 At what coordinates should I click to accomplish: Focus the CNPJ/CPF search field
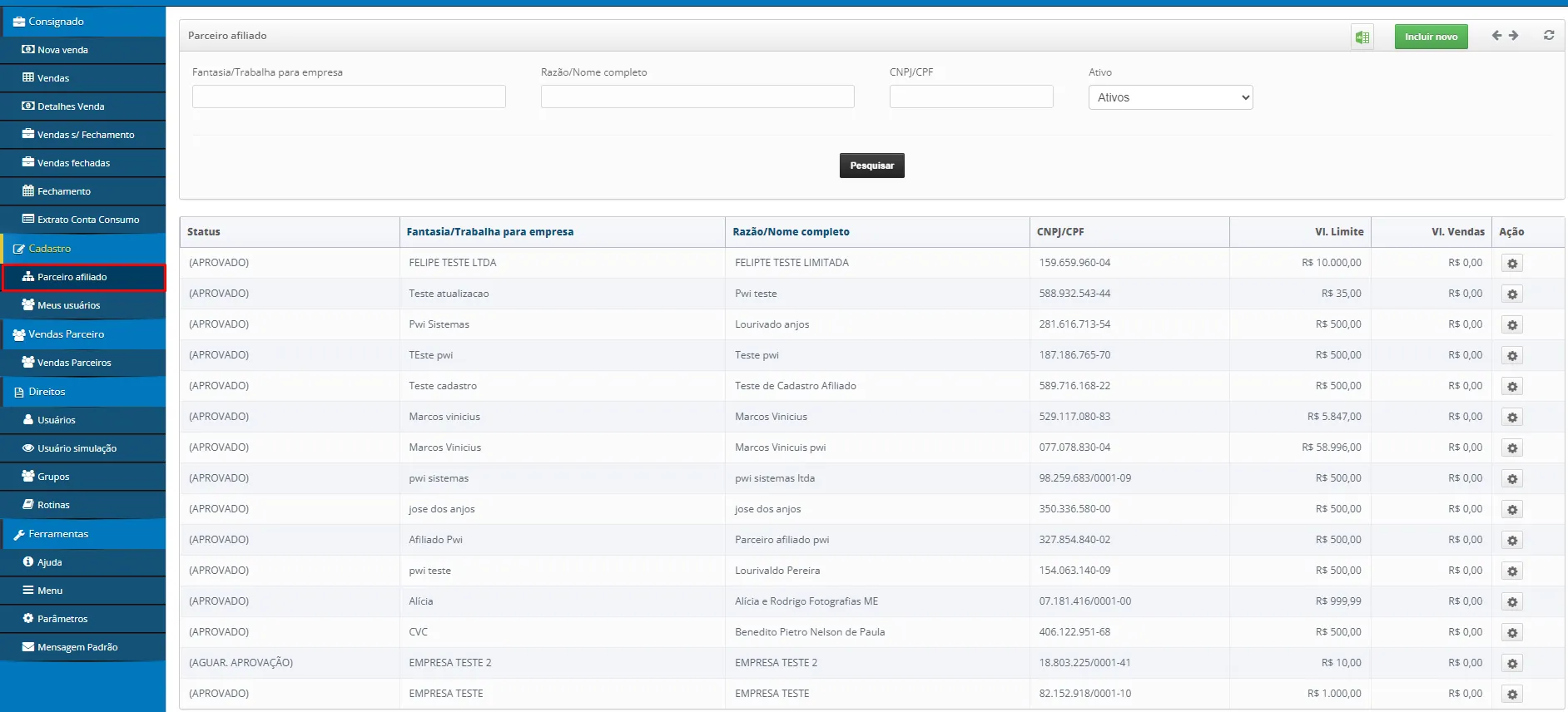click(x=970, y=96)
